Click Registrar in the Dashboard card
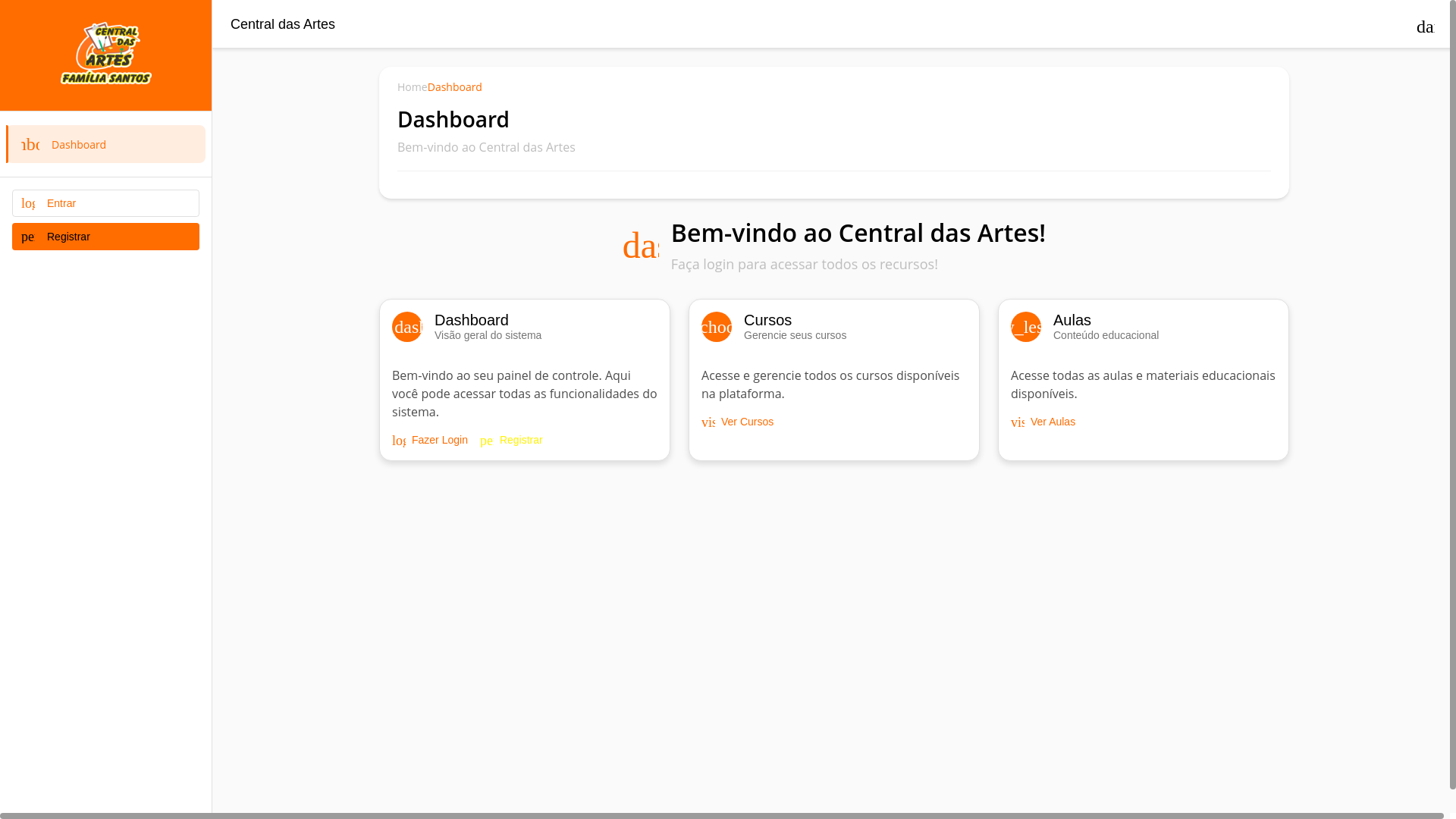 (511, 440)
